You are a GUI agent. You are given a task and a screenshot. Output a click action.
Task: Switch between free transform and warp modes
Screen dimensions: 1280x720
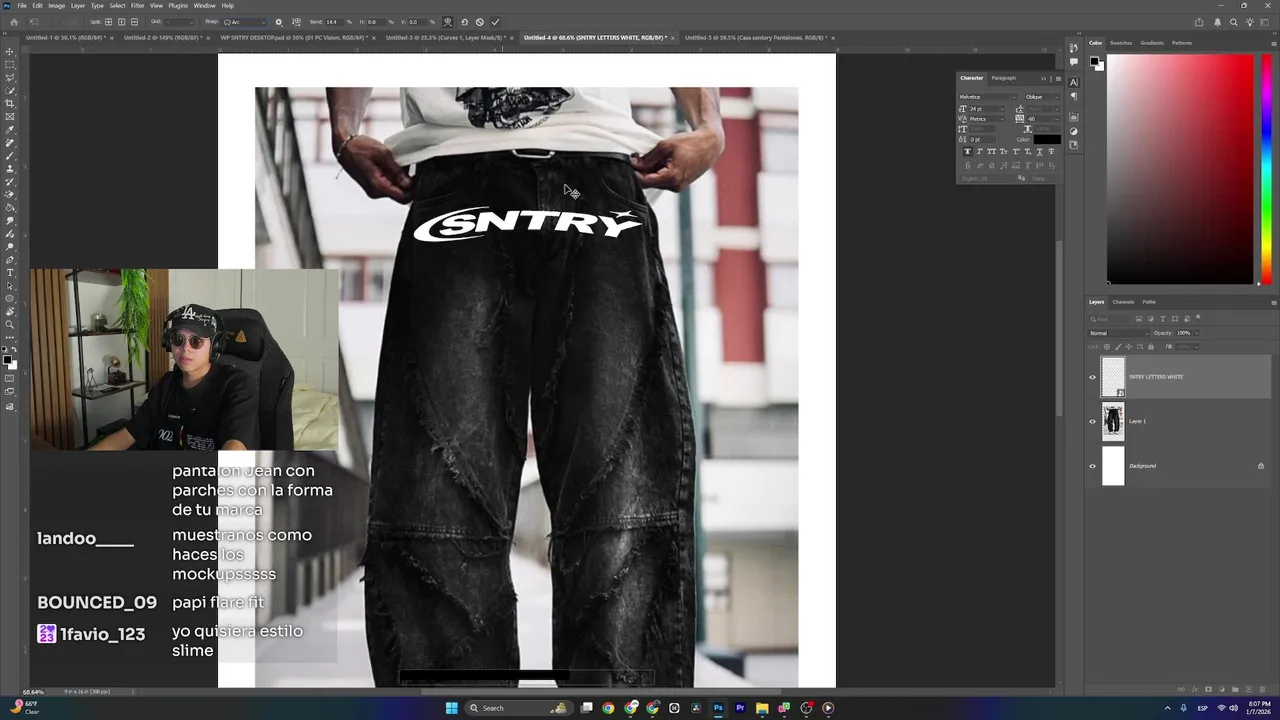tap(448, 22)
